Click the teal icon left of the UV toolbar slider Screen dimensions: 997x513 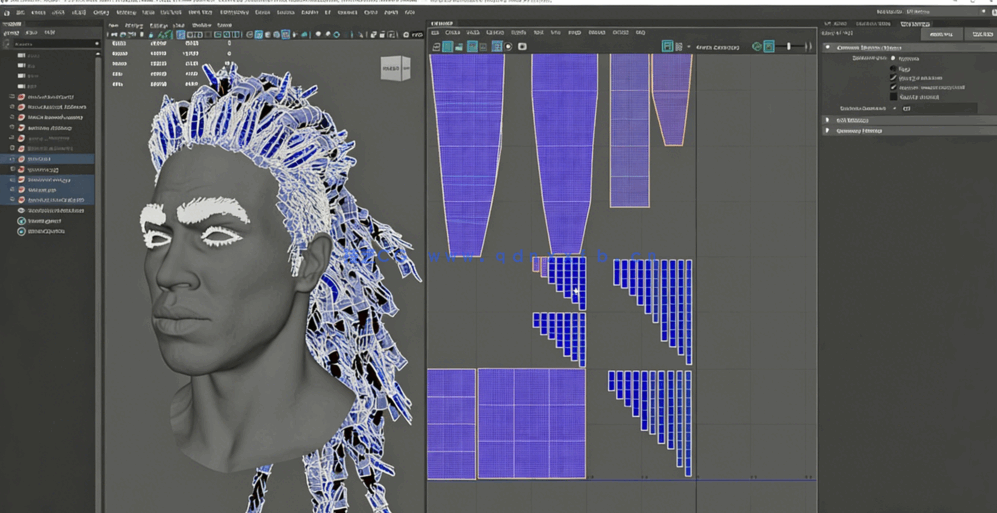(x=768, y=47)
